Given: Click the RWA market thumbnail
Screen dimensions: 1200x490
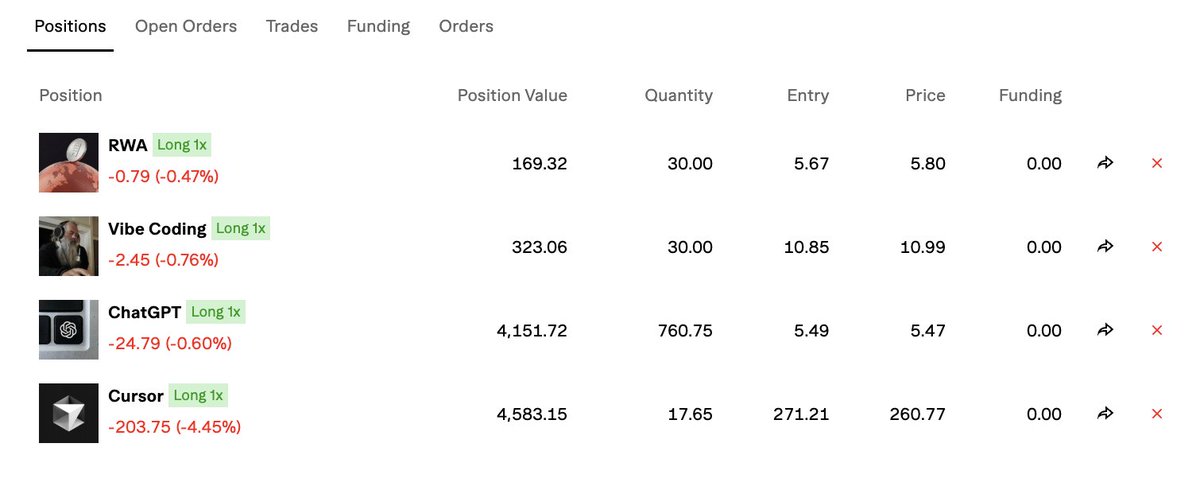Looking at the screenshot, I should pyautogui.click(x=69, y=162).
